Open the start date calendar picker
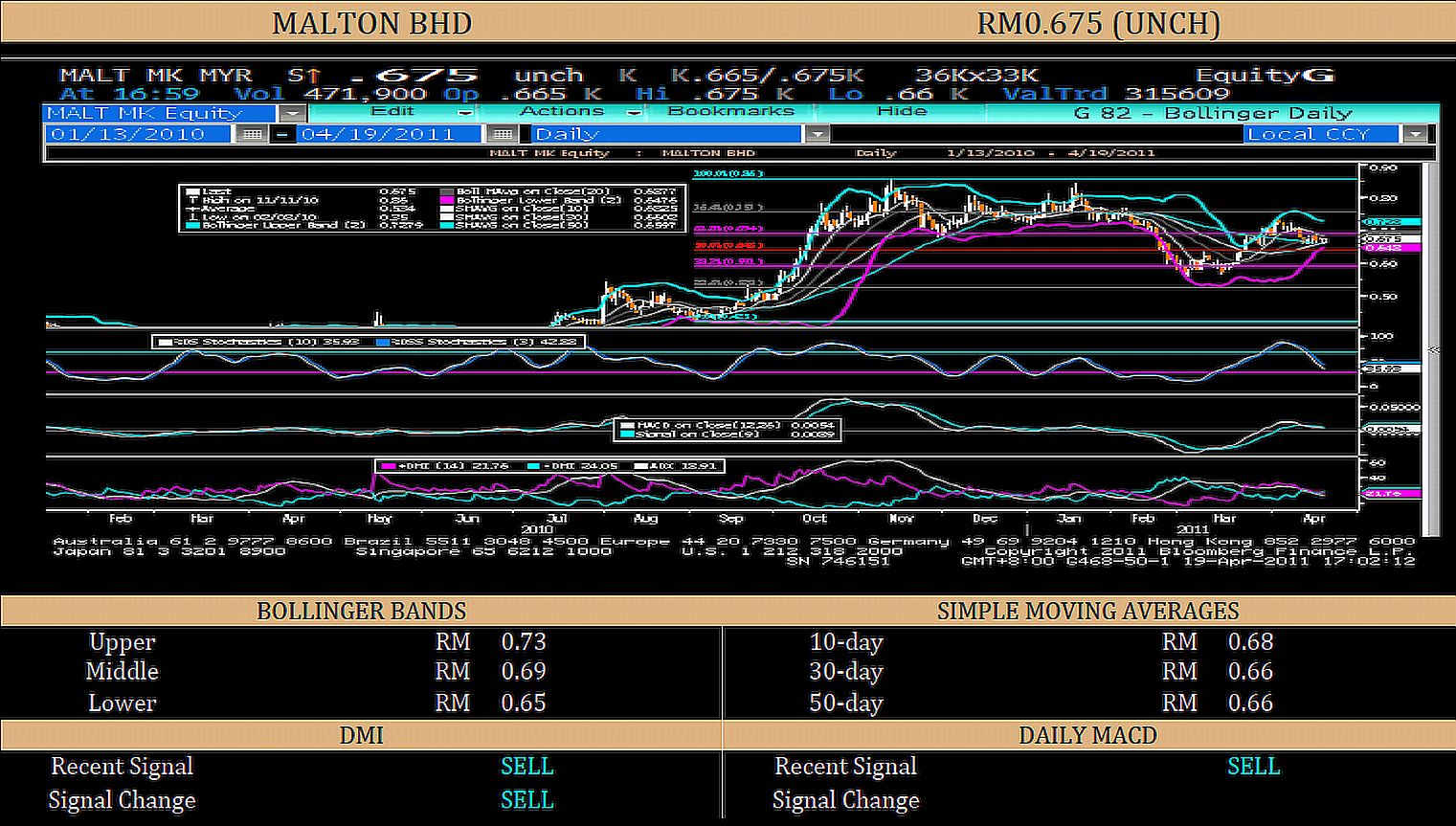Image resolution: width=1456 pixels, height=826 pixels. point(252,134)
